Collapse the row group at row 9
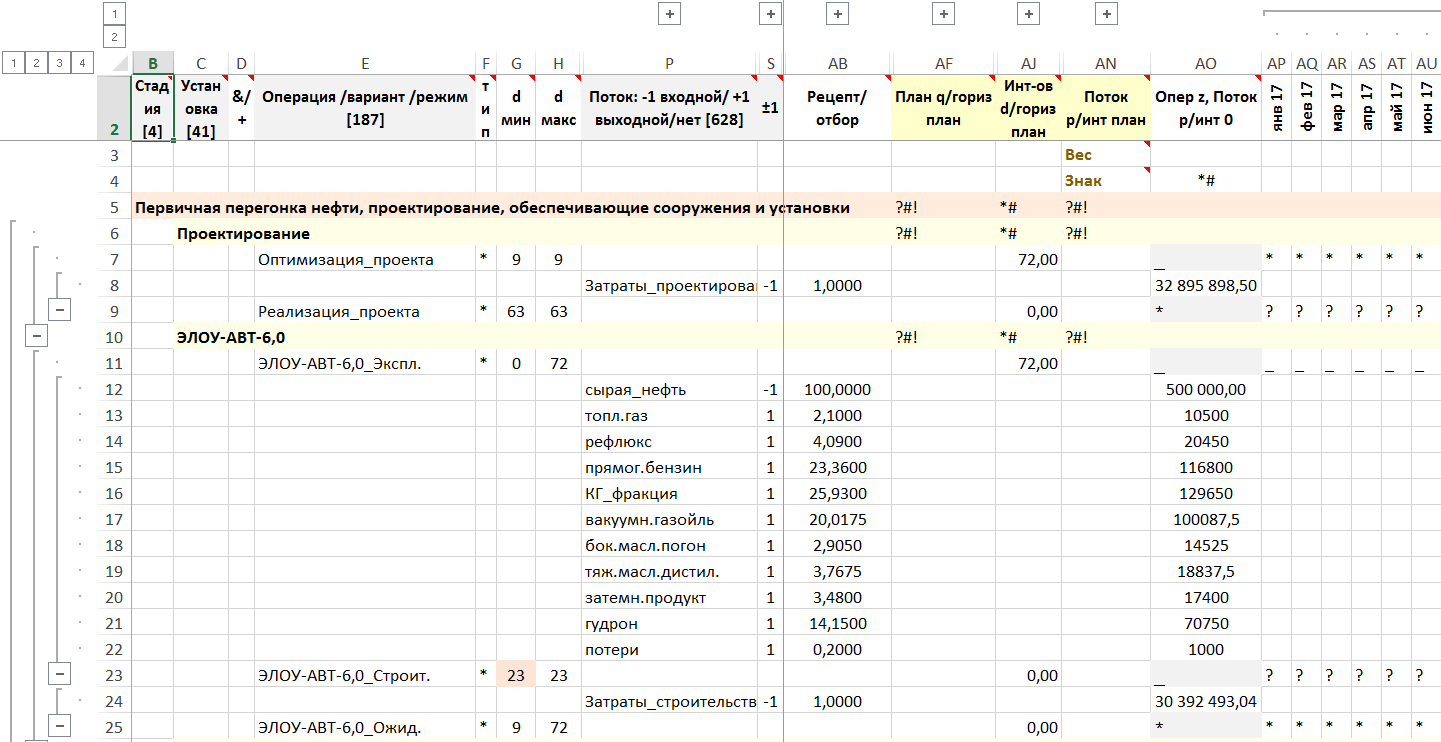The image size is (1441, 742). 60,311
